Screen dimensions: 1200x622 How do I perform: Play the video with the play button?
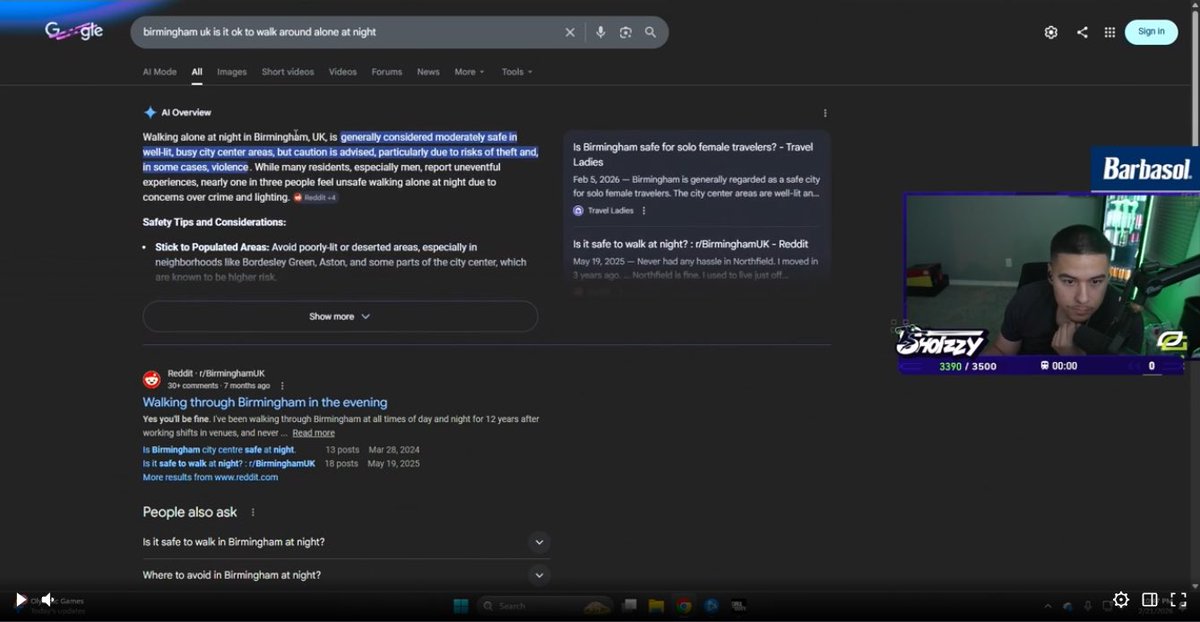pos(20,600)
